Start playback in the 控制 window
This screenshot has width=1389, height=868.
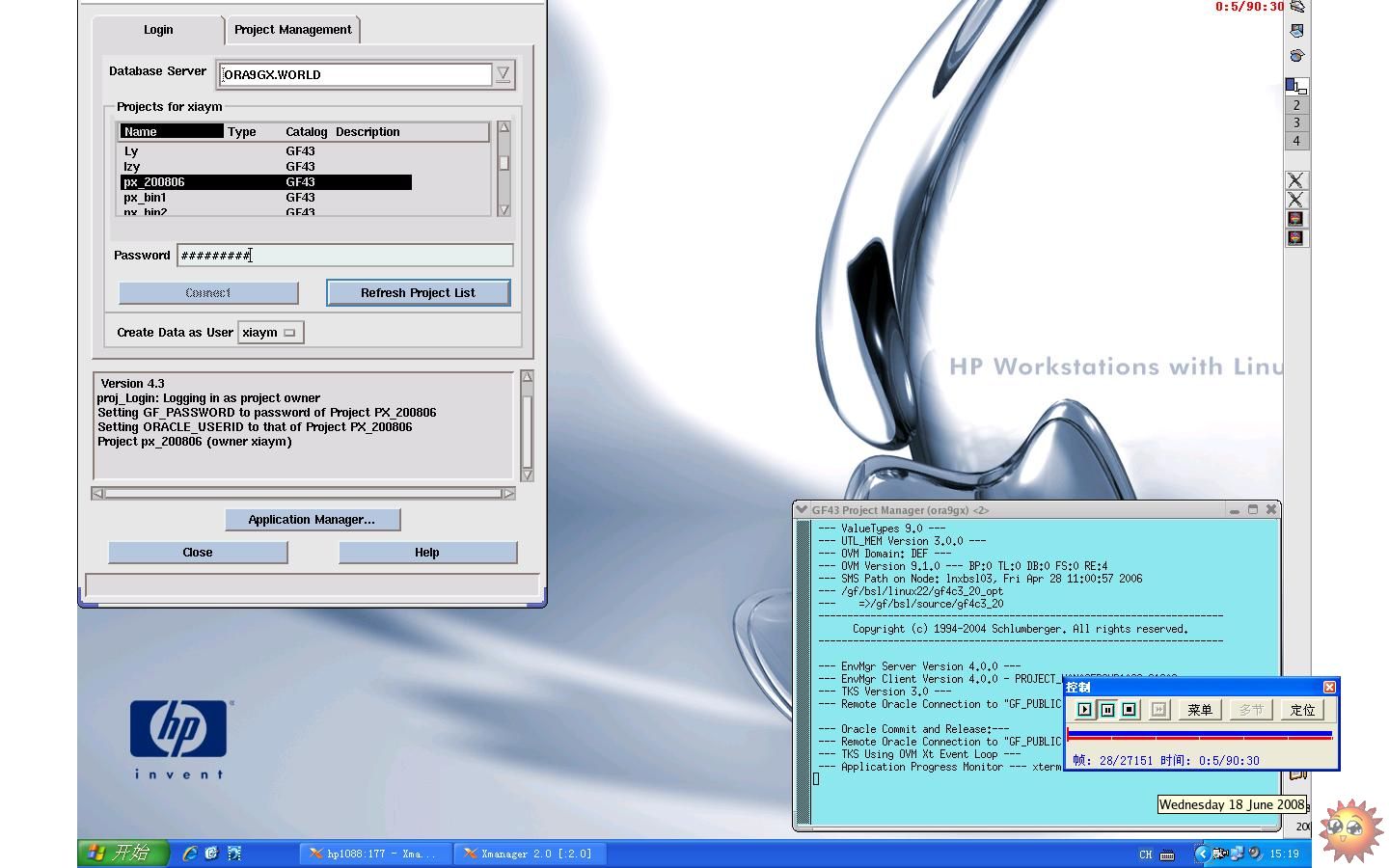click(1084, 710)
